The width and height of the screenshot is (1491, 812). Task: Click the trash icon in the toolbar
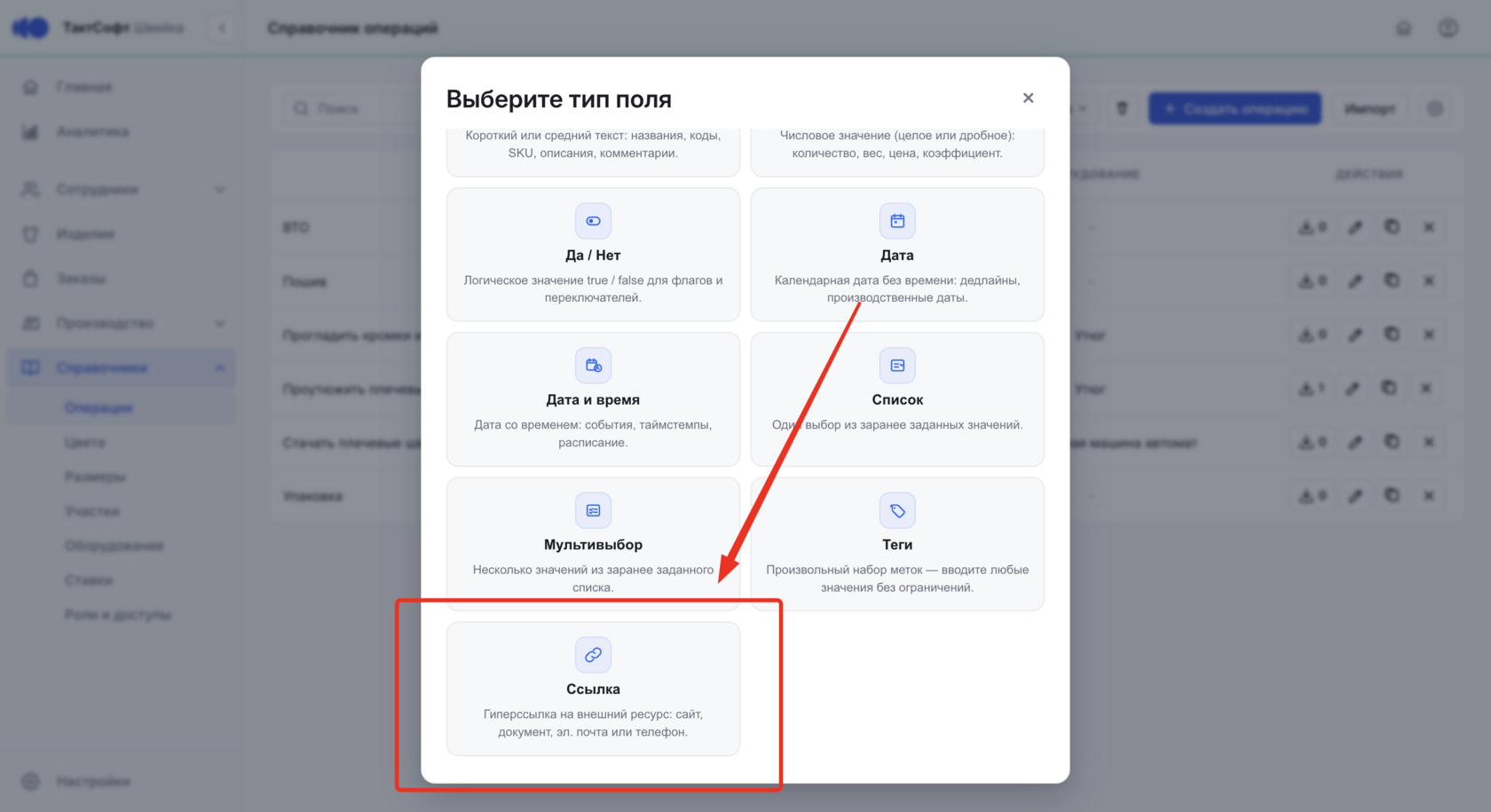click(x=1122, y=108)
